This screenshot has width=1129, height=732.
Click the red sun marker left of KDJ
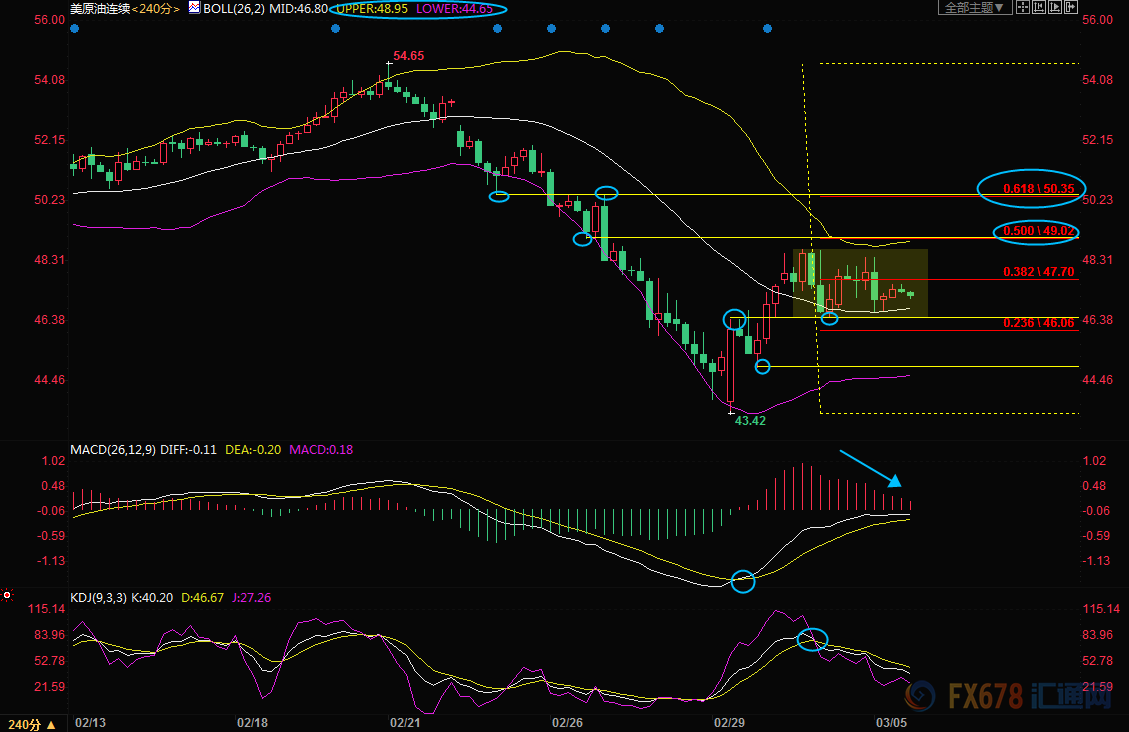pyautogui.click(x=7, y=595)
